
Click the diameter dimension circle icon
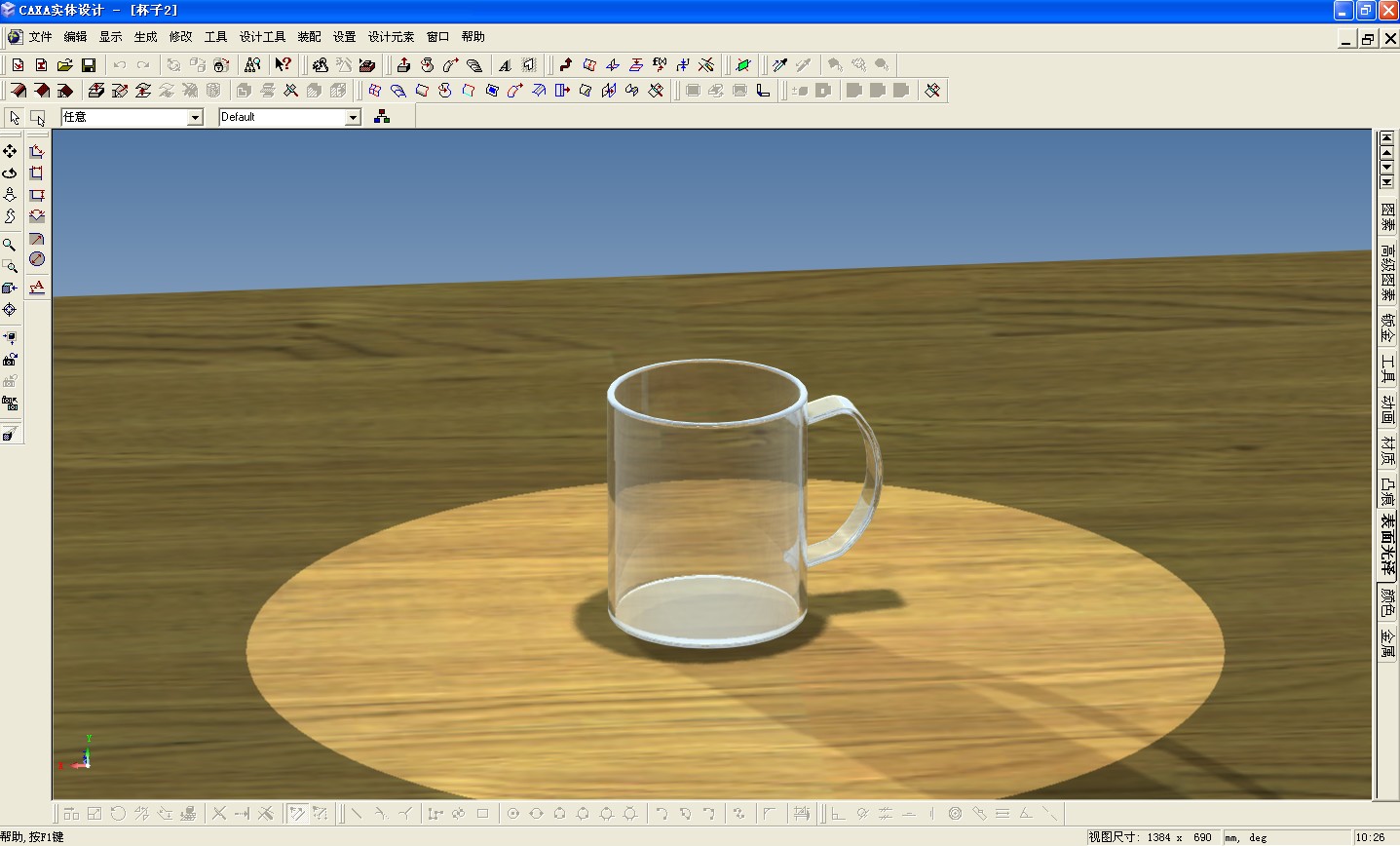coord(36,259)
